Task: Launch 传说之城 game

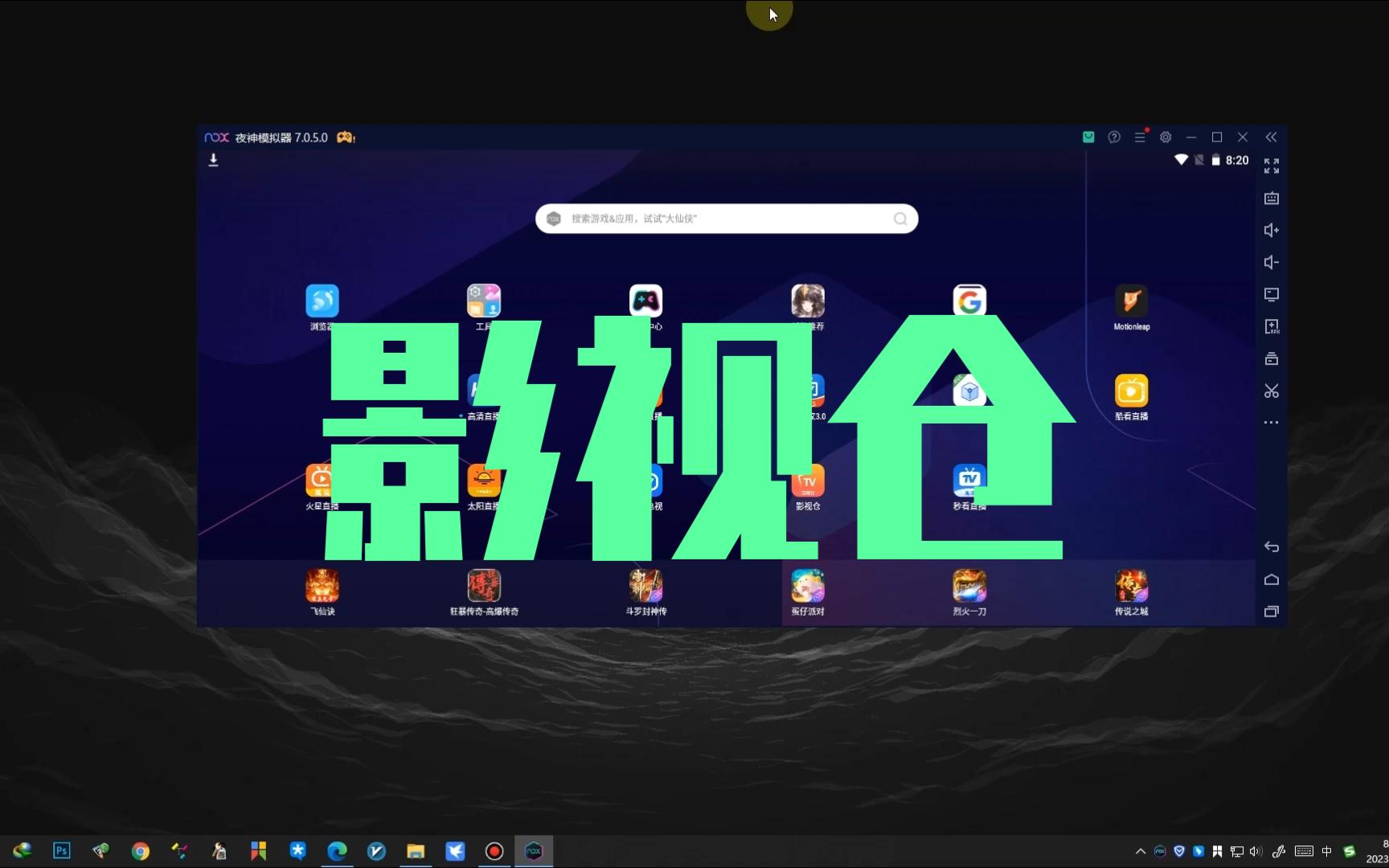Action: point(1131,586)
